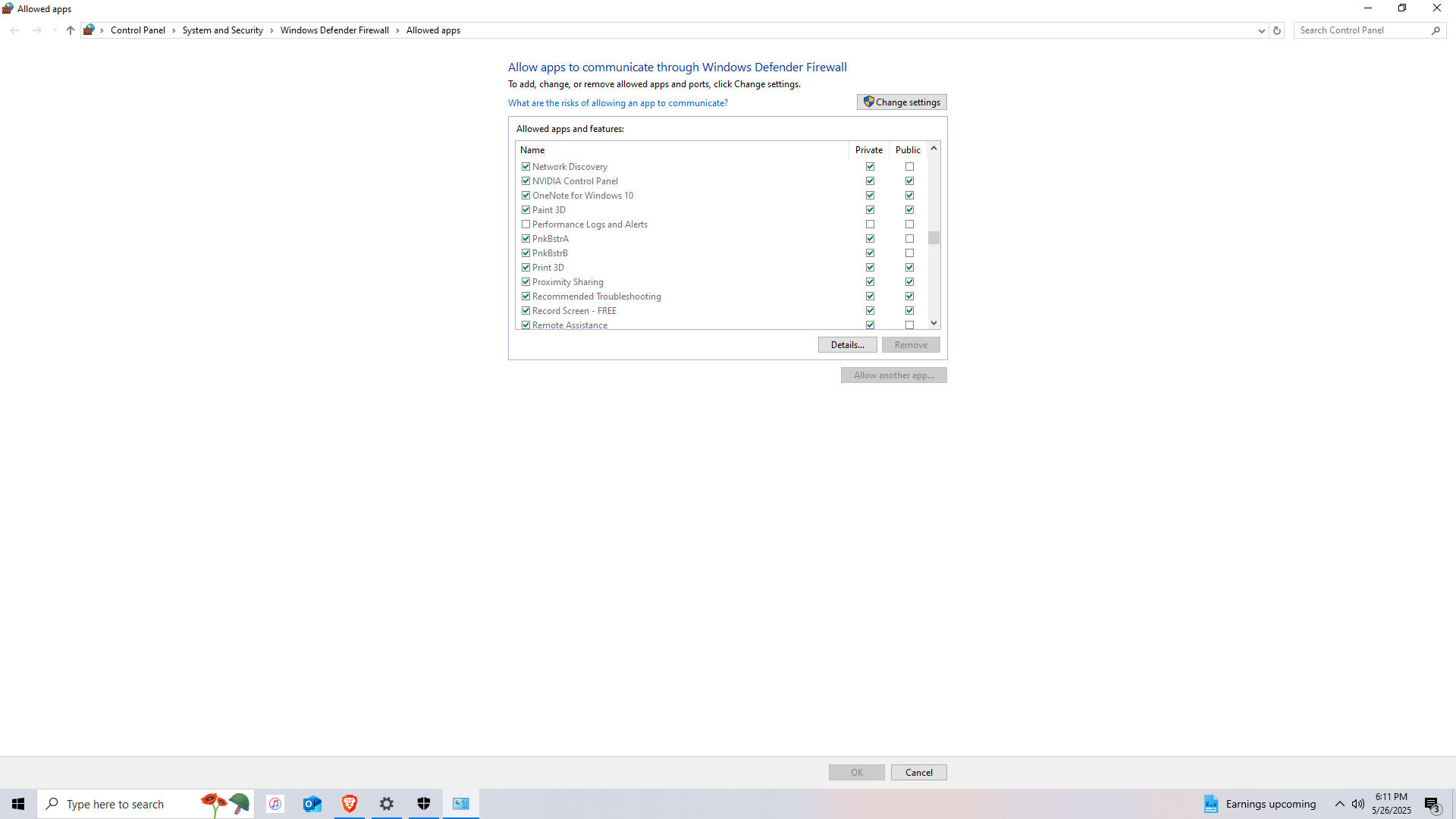Viewport: 1456px width, 819px height.
Task: Open Outlook from the taskbar
Action: (312, 804)
